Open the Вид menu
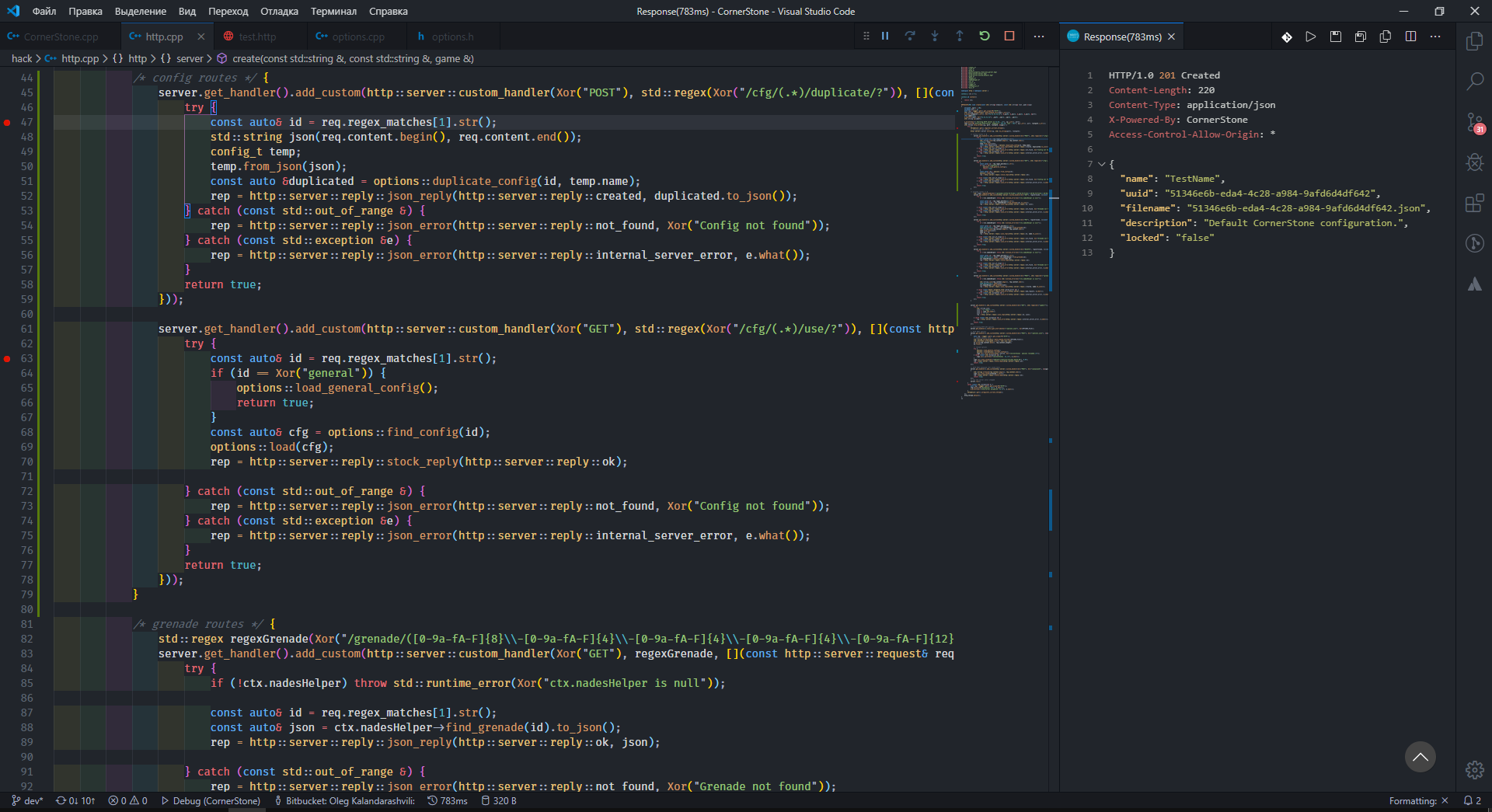The image size is (1492, 812). 187,11
